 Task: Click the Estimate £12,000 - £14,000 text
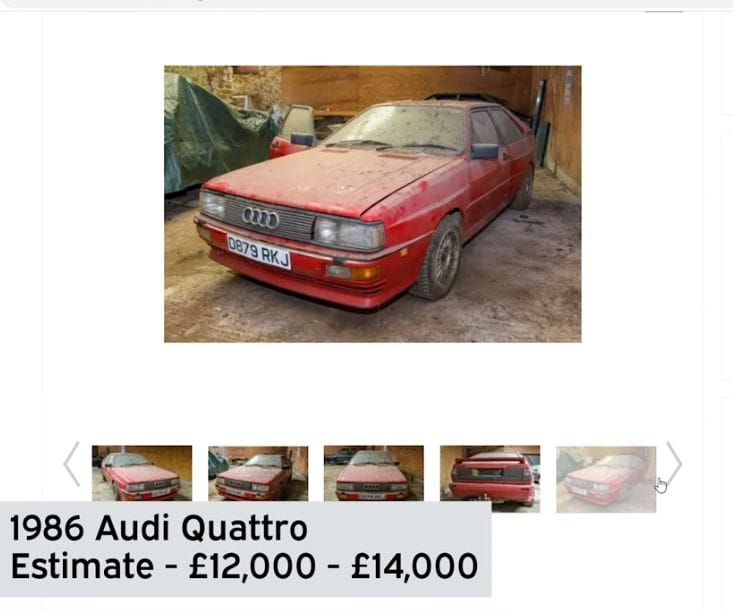coord(244,566)
